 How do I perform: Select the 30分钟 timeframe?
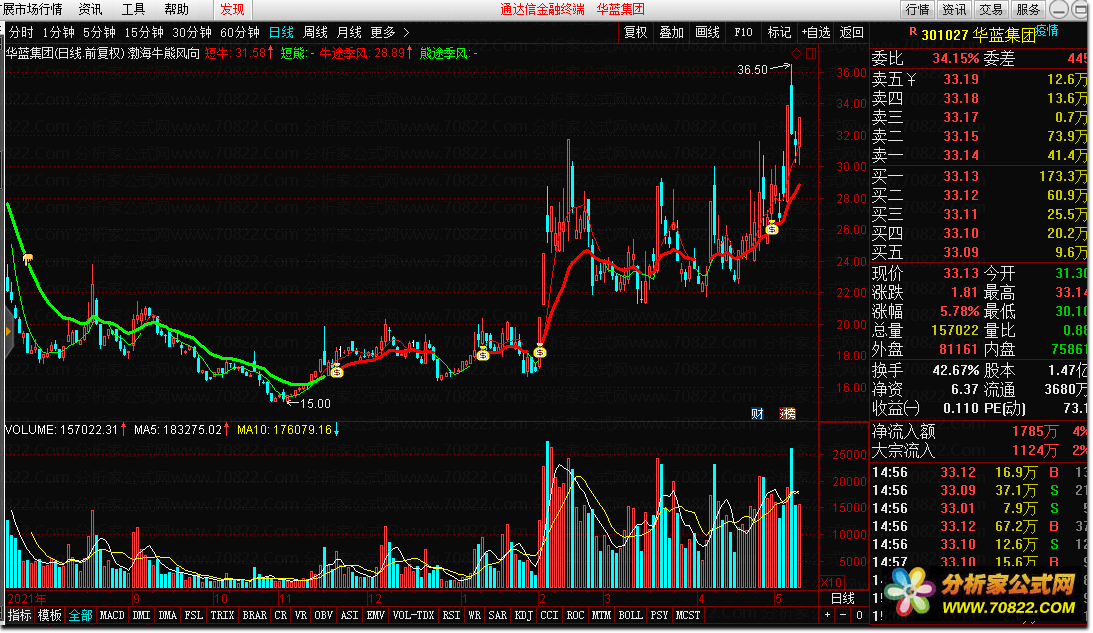coord(192,32)
